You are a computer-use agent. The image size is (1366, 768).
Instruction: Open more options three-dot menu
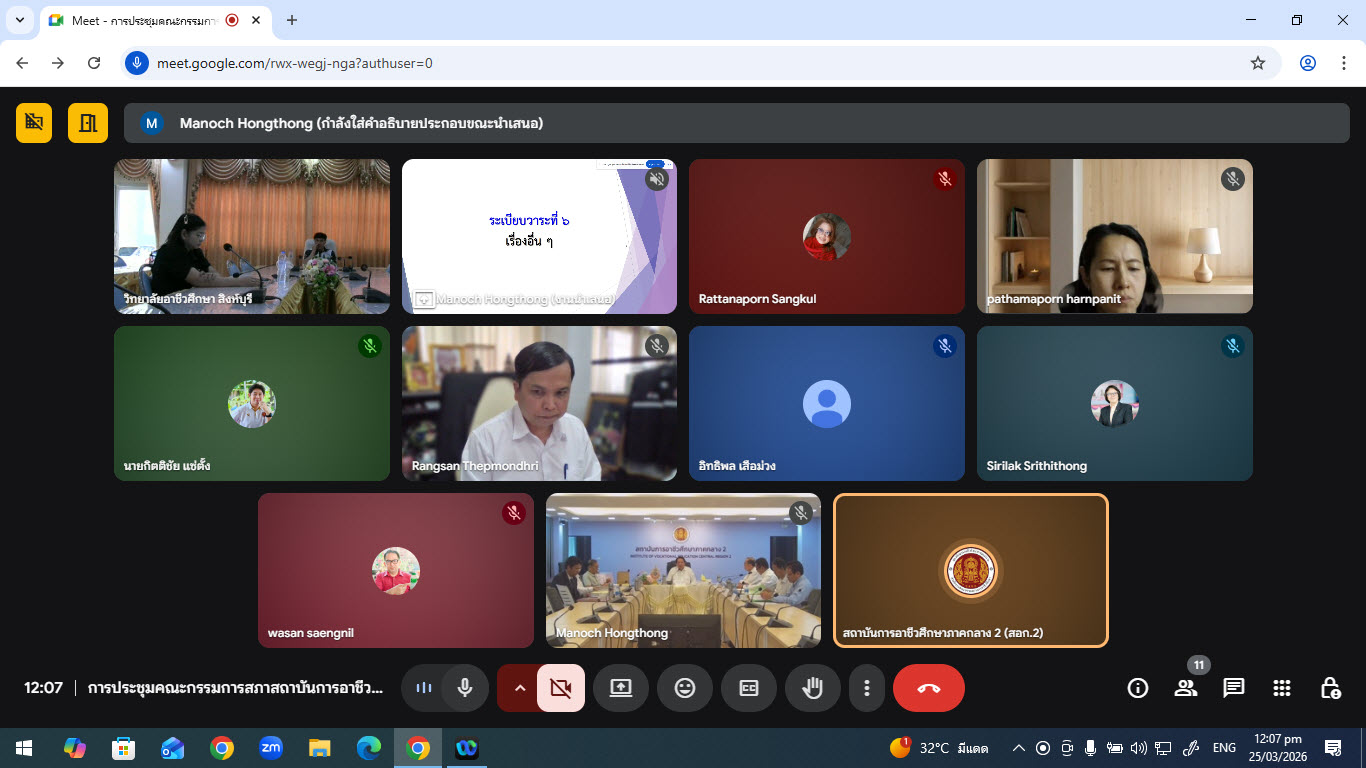[867, 688]
